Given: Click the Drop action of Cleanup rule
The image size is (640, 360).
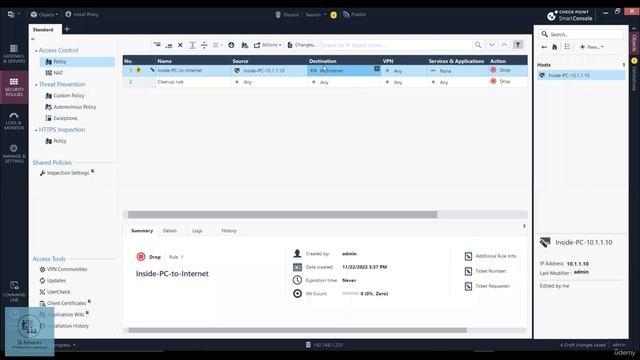Looking at the screenshot, I should pos(500,81).
